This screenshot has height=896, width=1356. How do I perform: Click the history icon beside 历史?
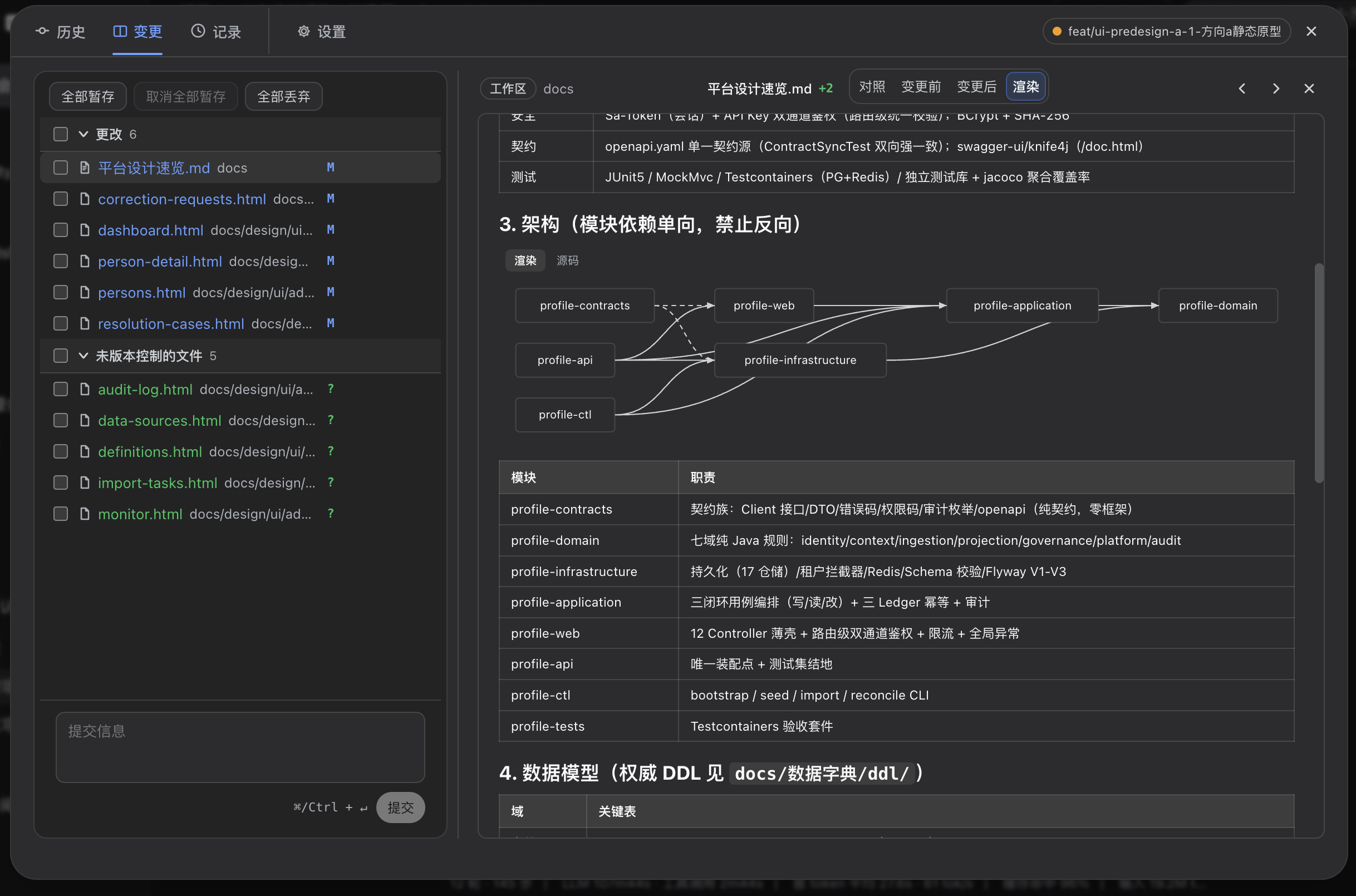[42, 31]
